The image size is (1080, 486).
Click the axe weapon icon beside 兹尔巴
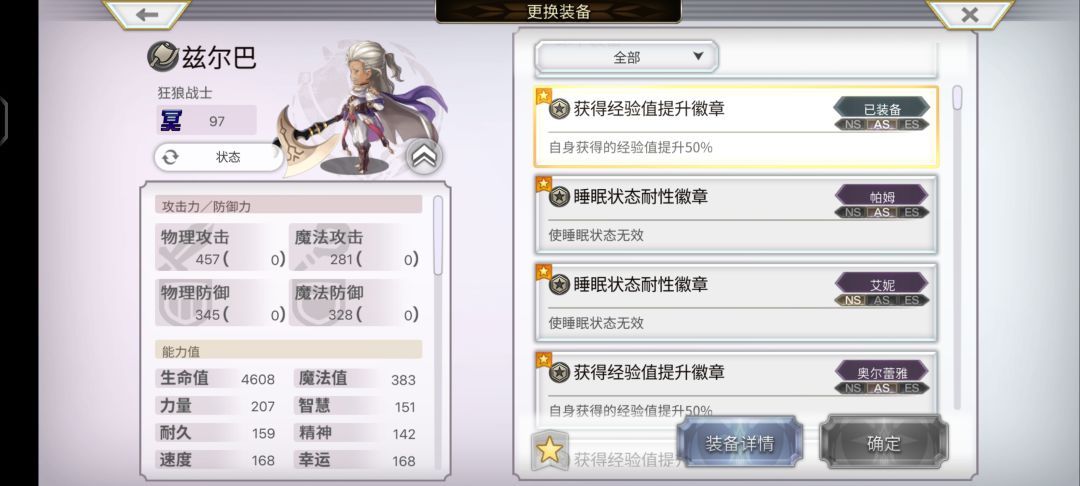tap(163, 56)
